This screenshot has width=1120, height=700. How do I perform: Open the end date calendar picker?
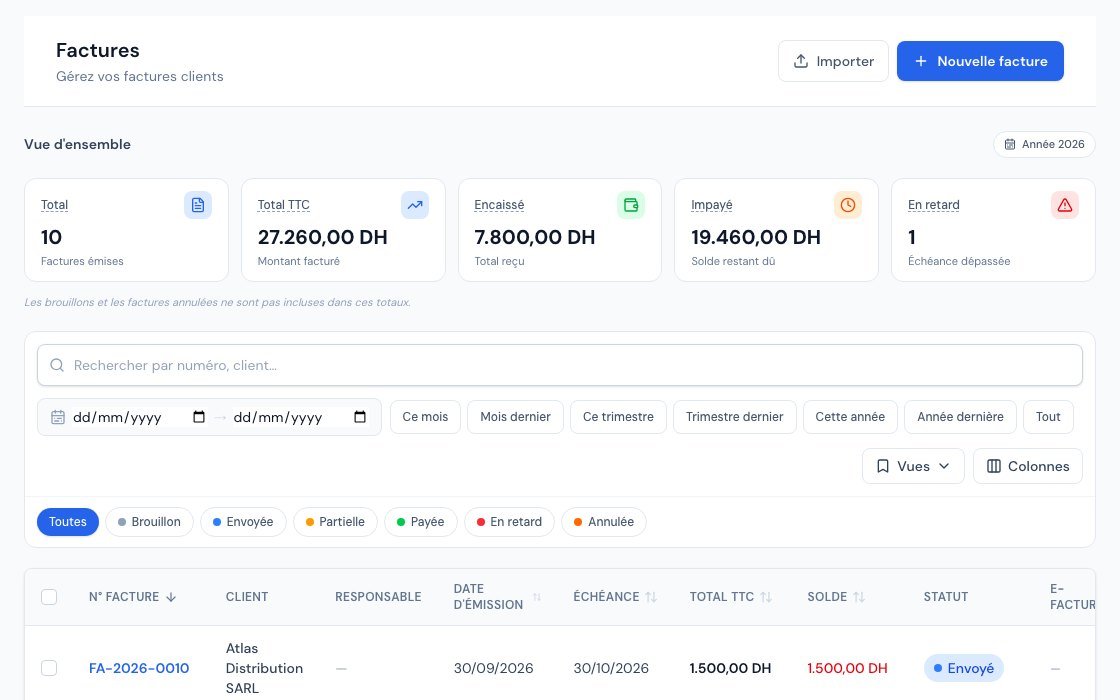360,417
